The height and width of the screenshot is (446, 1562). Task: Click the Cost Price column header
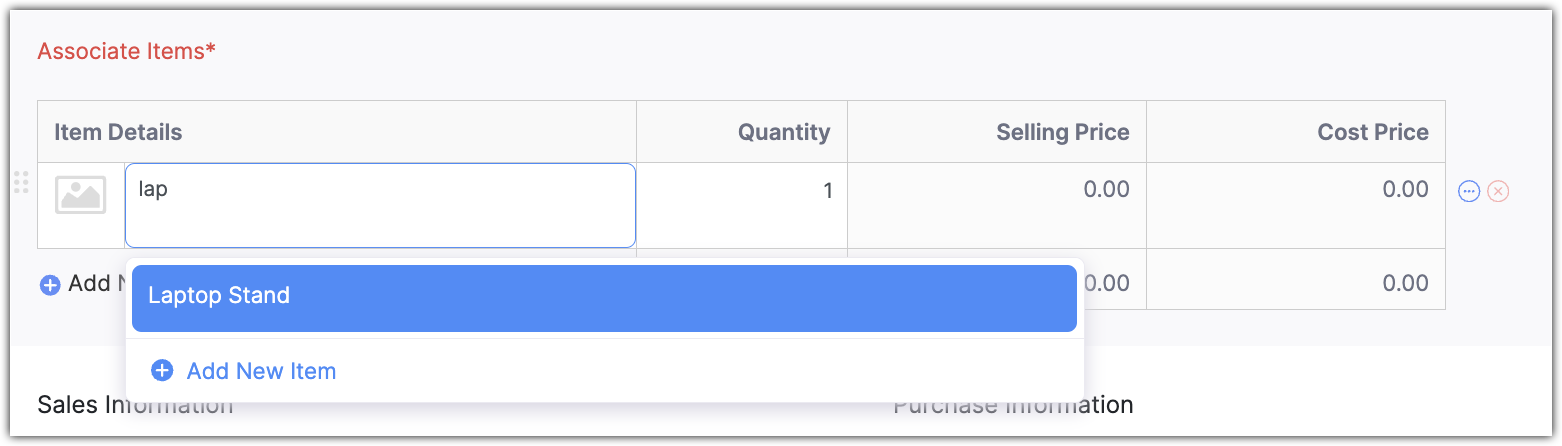1372,132
